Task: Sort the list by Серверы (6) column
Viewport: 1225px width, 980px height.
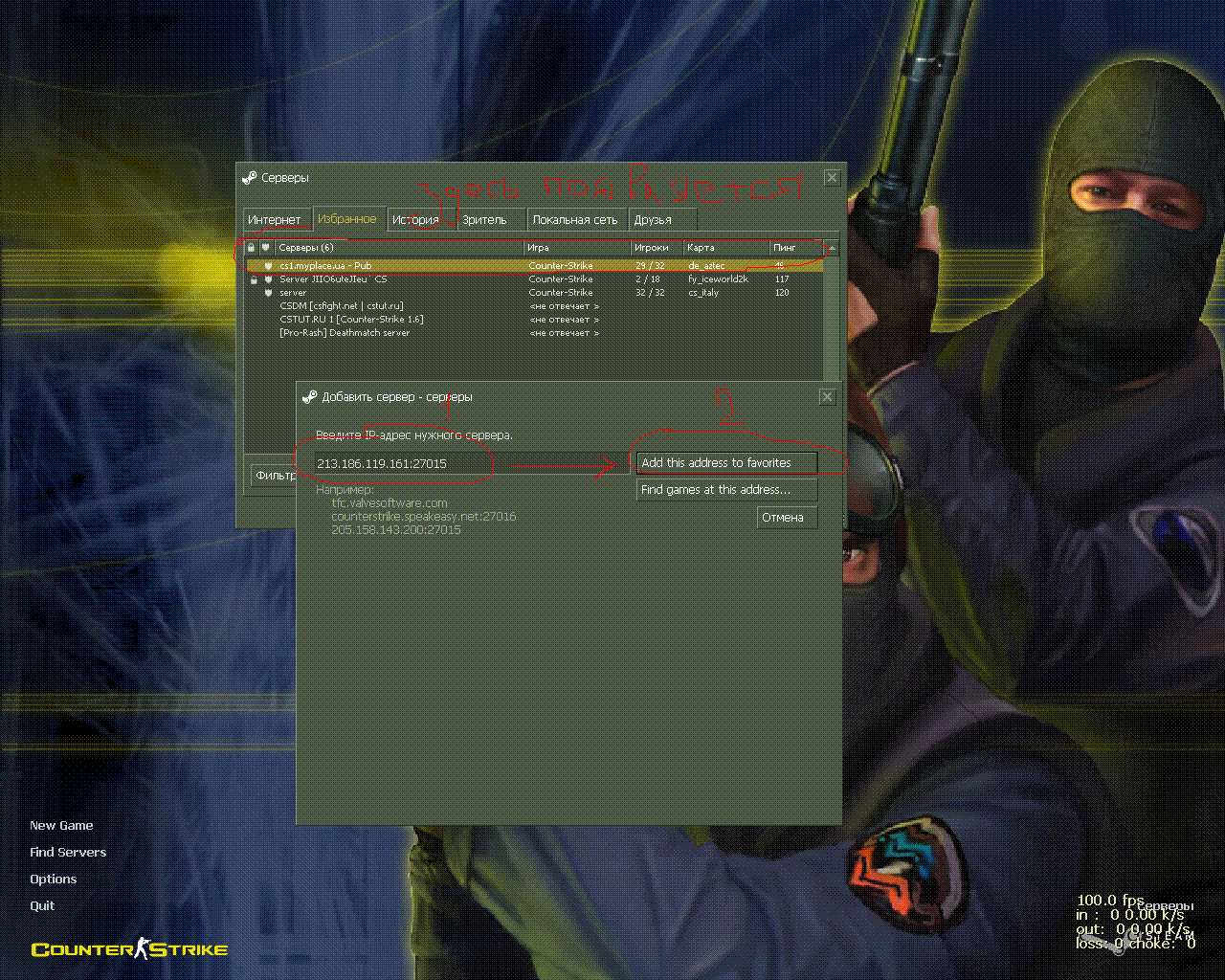Action: (x=399, y=248)
